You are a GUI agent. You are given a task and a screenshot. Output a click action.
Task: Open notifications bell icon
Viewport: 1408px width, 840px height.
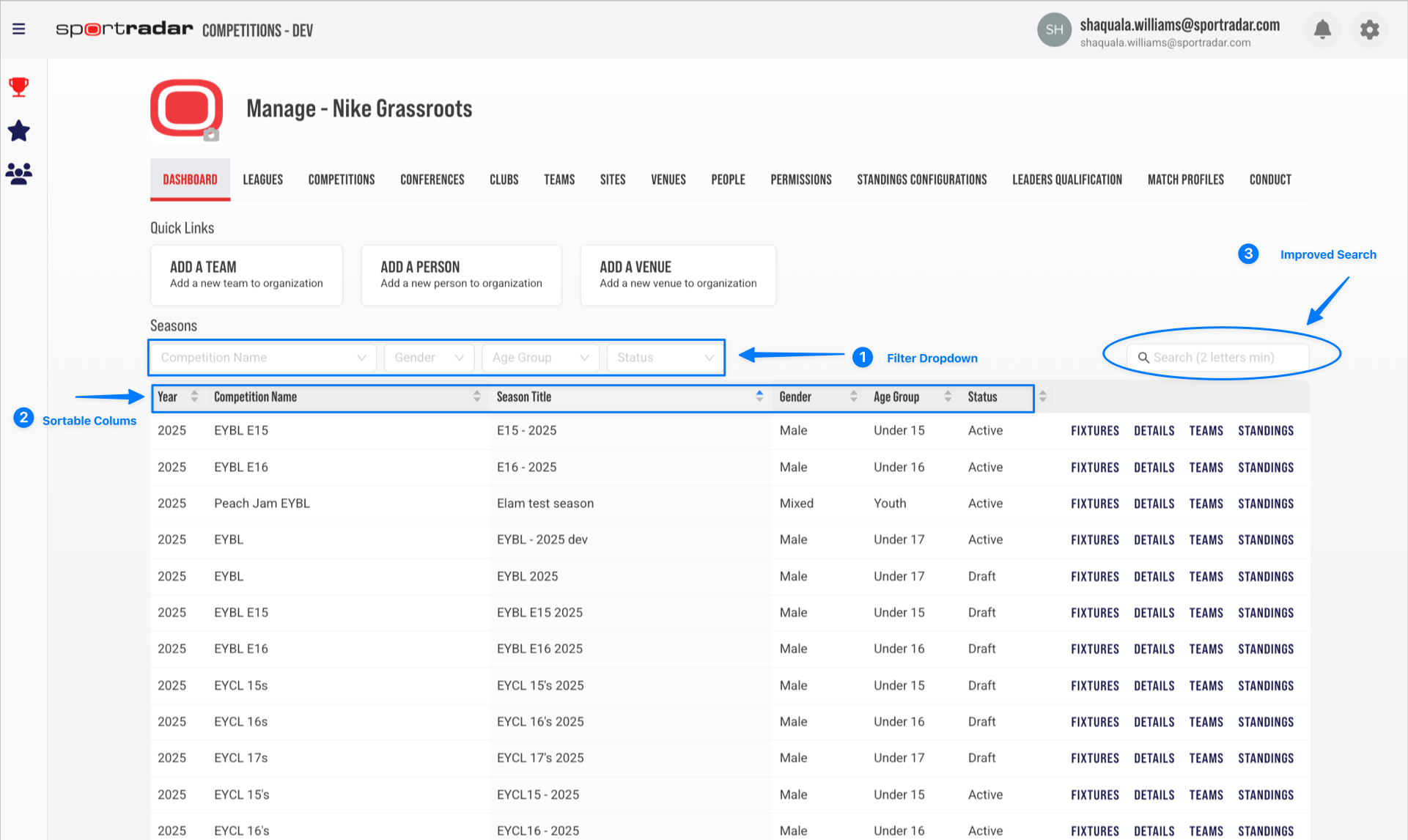click(x=1322, y=29)
